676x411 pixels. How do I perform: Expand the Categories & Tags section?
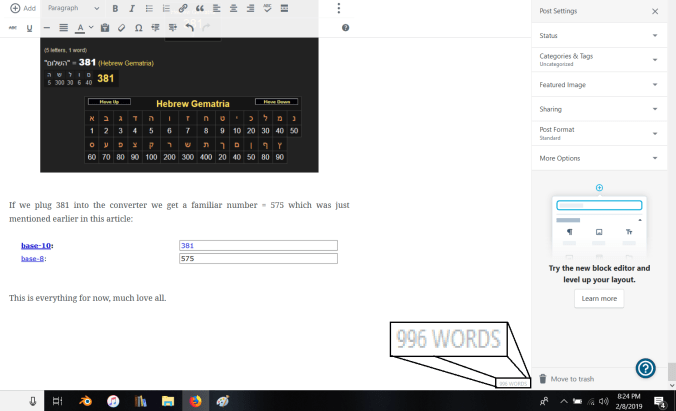[x=598, y=60]
